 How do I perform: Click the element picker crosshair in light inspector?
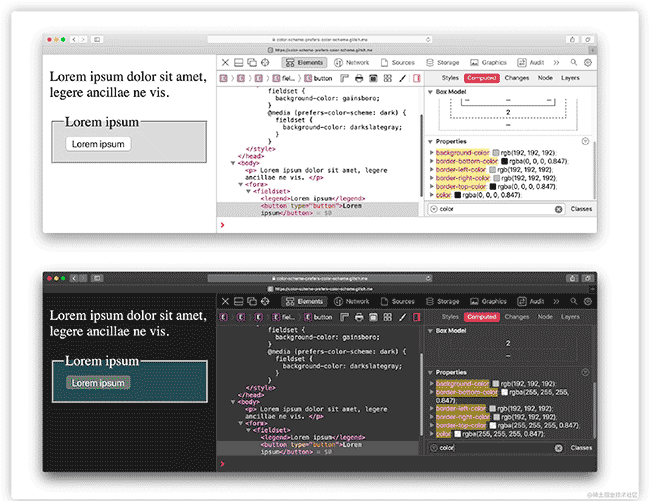(x=264, y=62)
